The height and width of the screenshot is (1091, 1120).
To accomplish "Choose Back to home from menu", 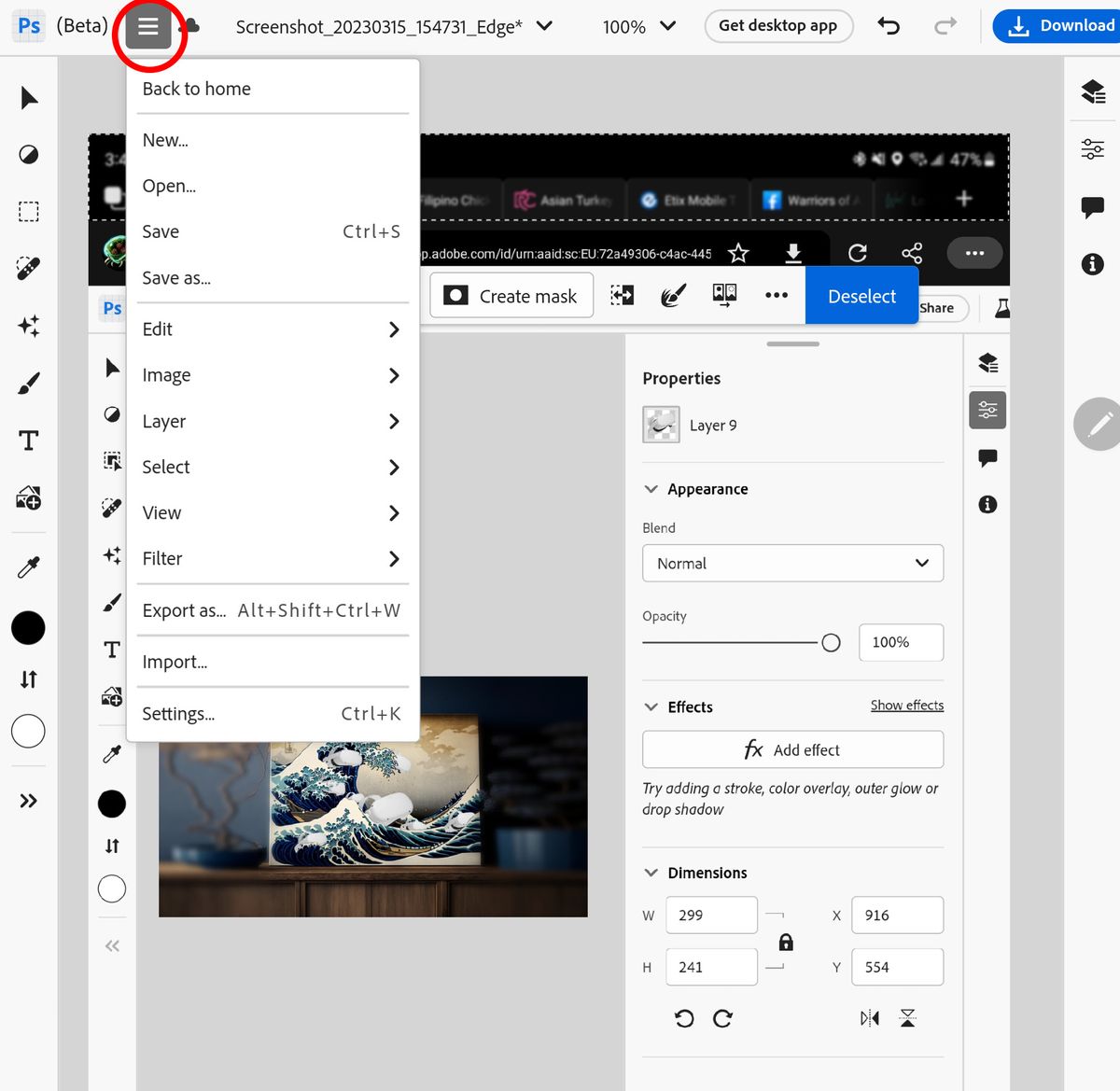I will [x=273, y=89].
